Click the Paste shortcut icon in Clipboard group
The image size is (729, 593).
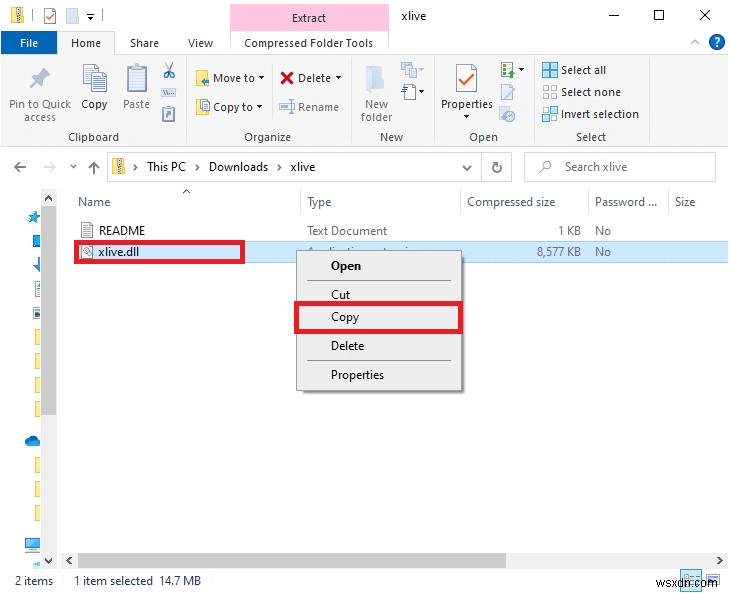[x=168, y=113]
